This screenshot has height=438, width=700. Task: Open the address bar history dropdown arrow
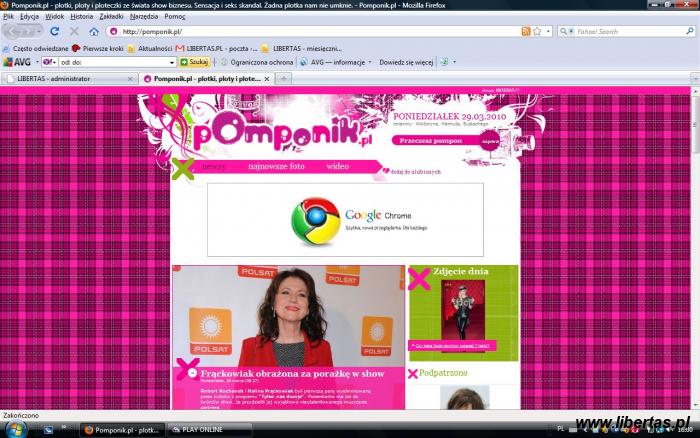tap(548, 31)
